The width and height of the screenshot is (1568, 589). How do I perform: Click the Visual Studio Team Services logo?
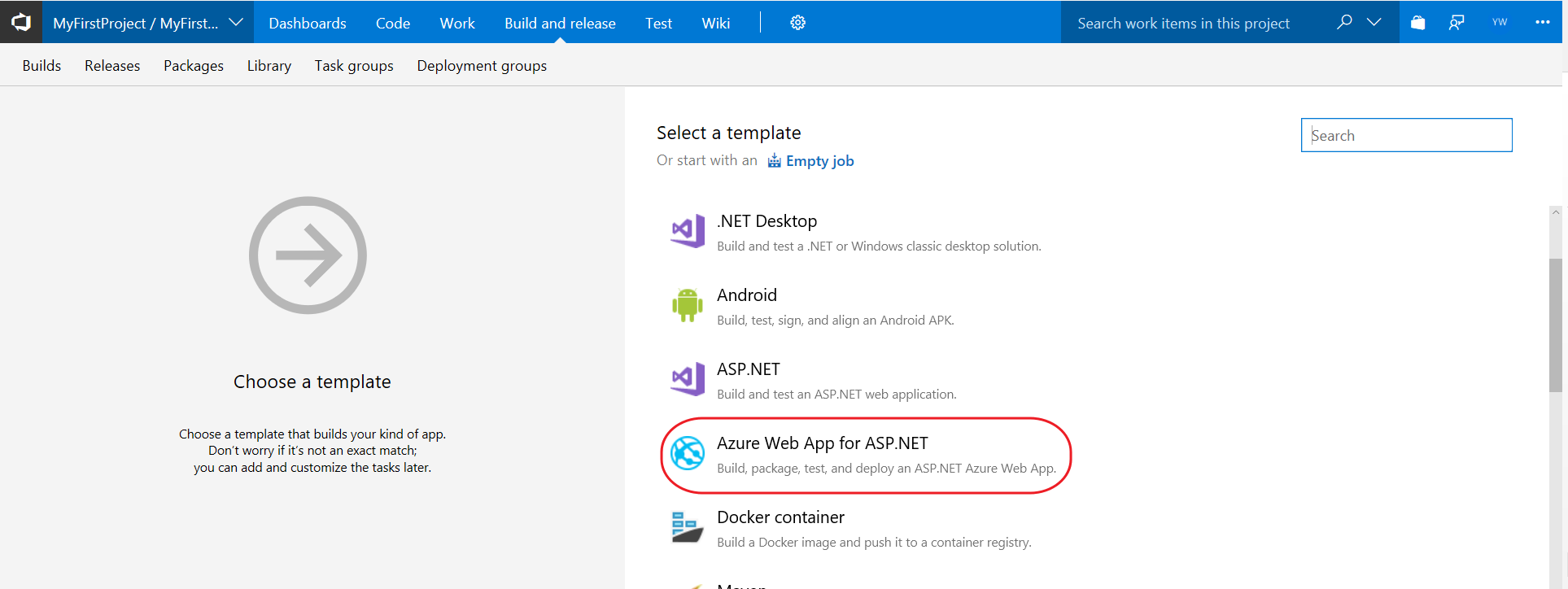pos(21,22)
